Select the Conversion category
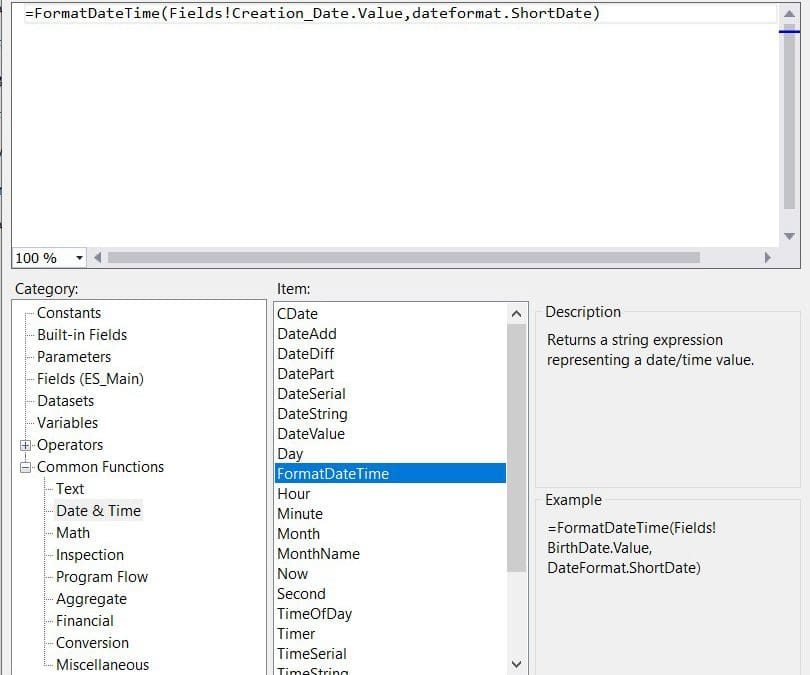 tap(92, 643)
